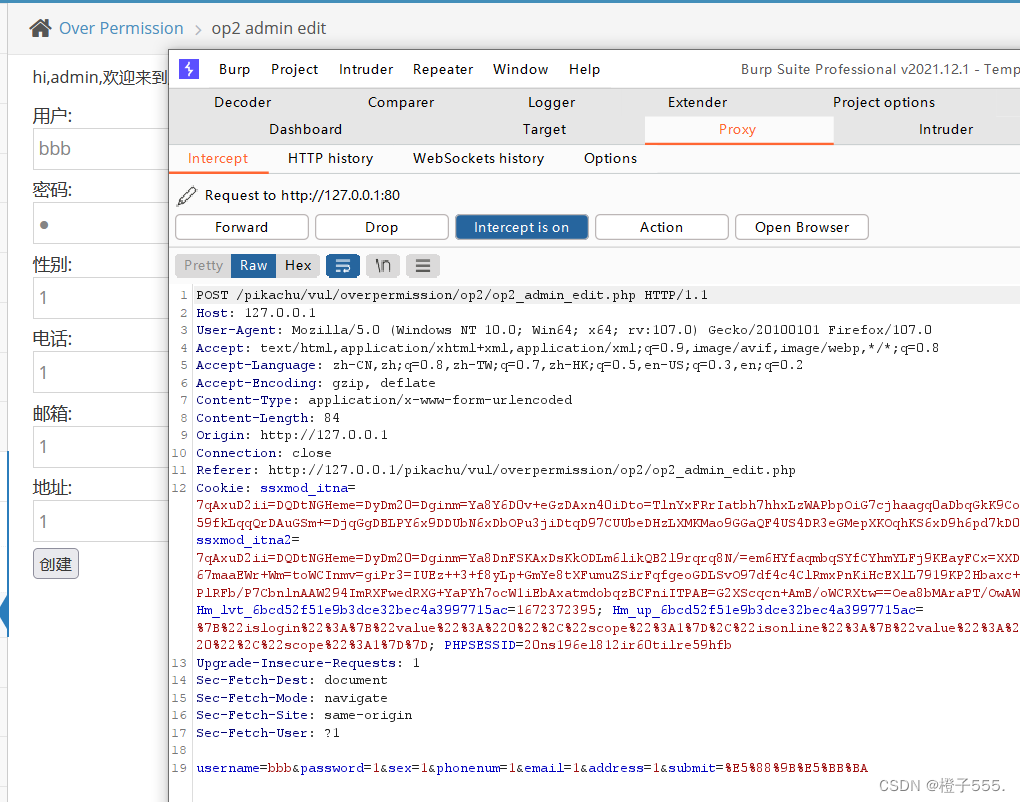
Task: Select the Proxy tab
Action: tap(739, 129)
